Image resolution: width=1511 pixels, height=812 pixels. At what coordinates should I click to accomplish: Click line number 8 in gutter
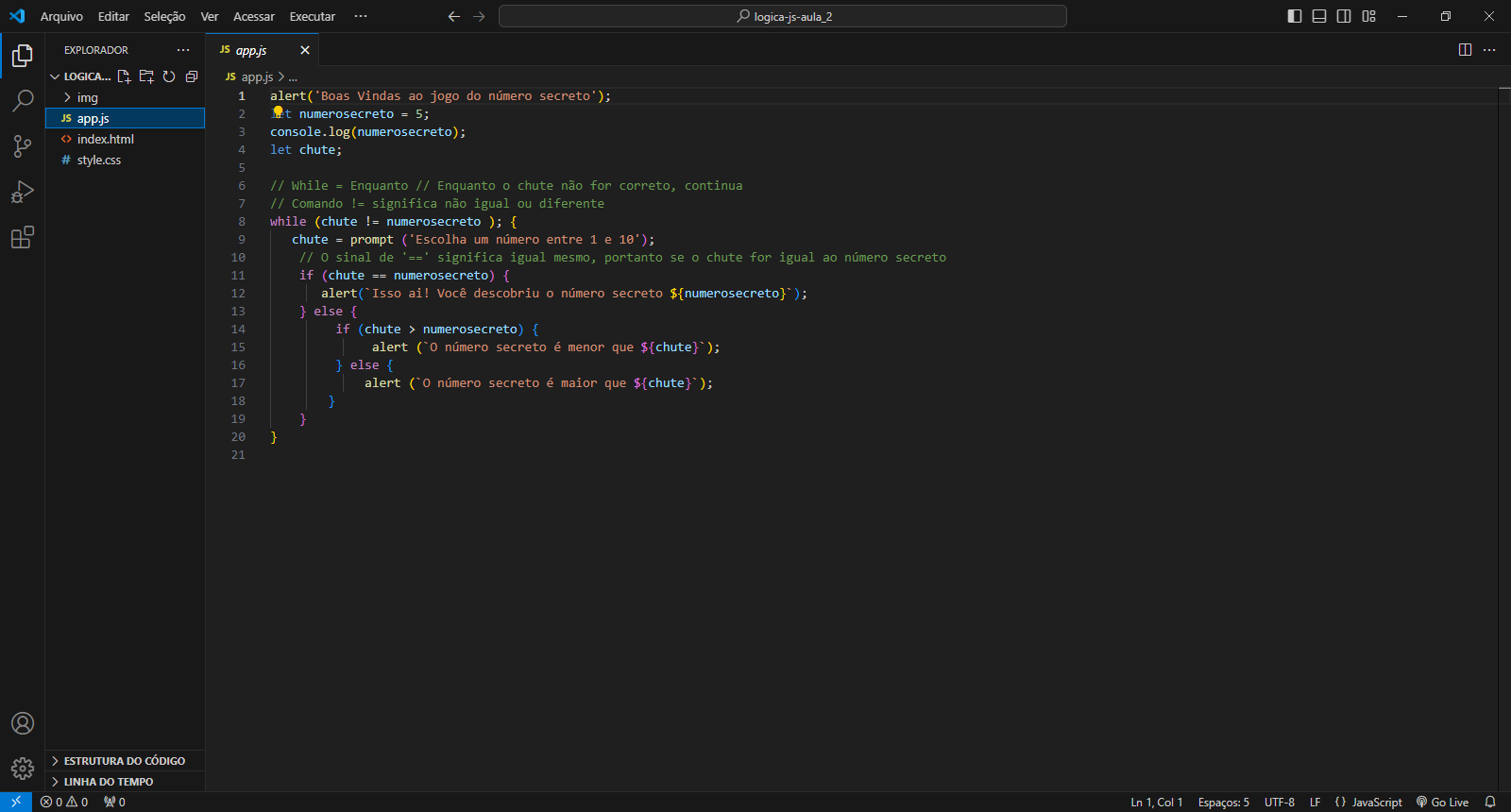242,221
